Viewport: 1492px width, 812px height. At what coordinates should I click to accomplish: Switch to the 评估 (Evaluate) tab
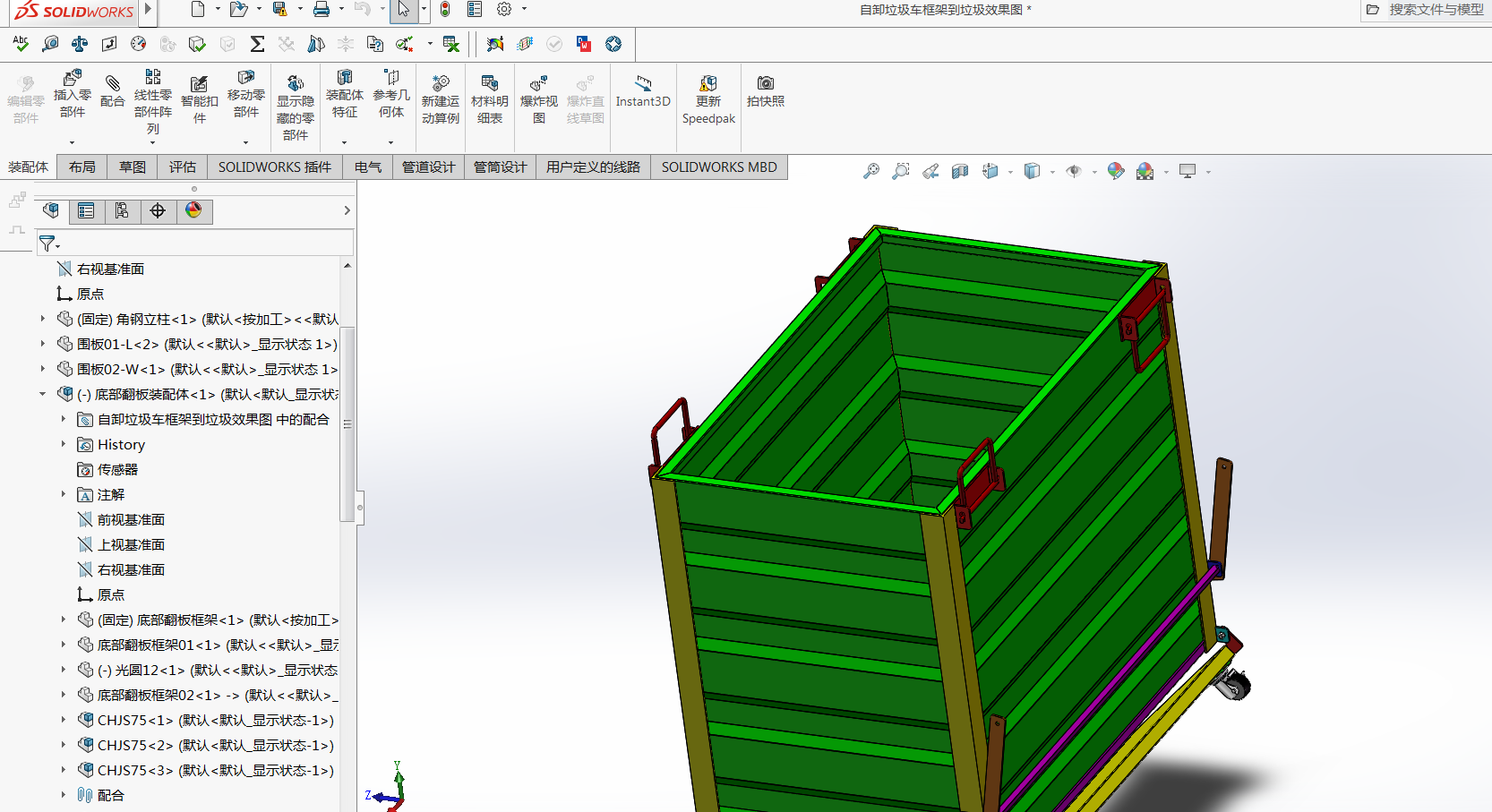(x=182, y=167)
